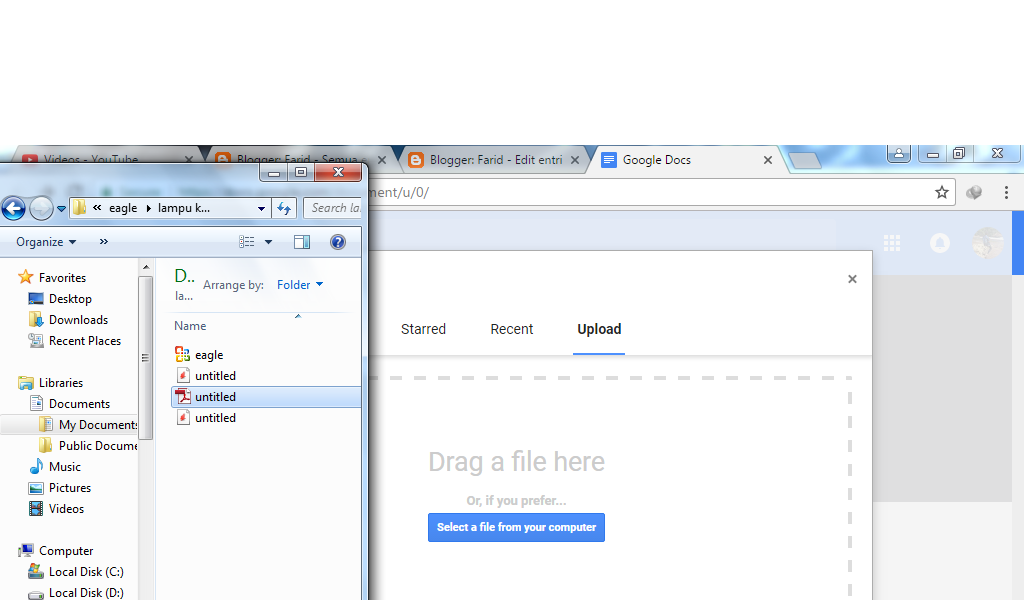This screenshot has height=600, width=1024.
Task: Click the Change your view icon
Action: (246, 242)
